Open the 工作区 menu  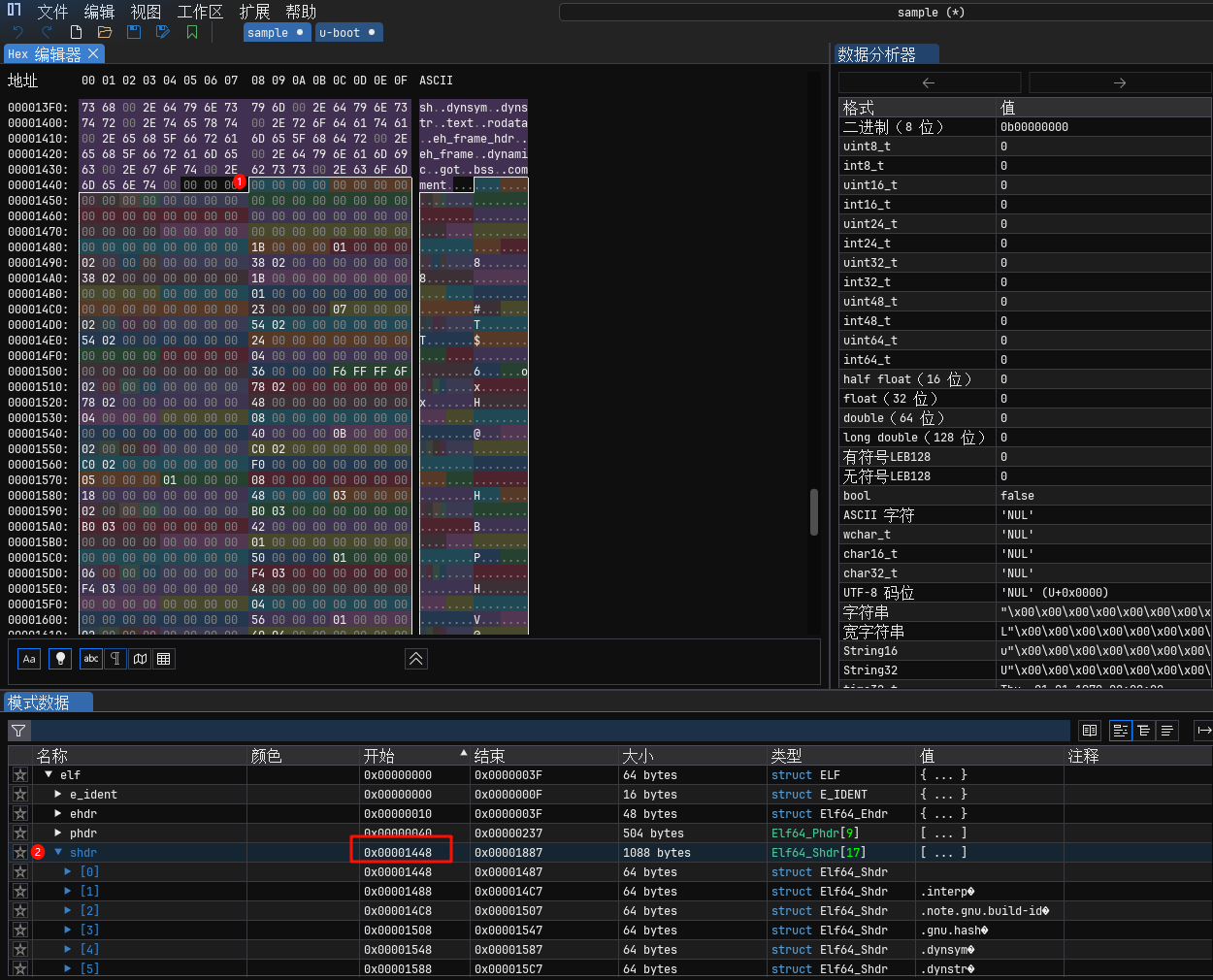click(x=200, y=12)
